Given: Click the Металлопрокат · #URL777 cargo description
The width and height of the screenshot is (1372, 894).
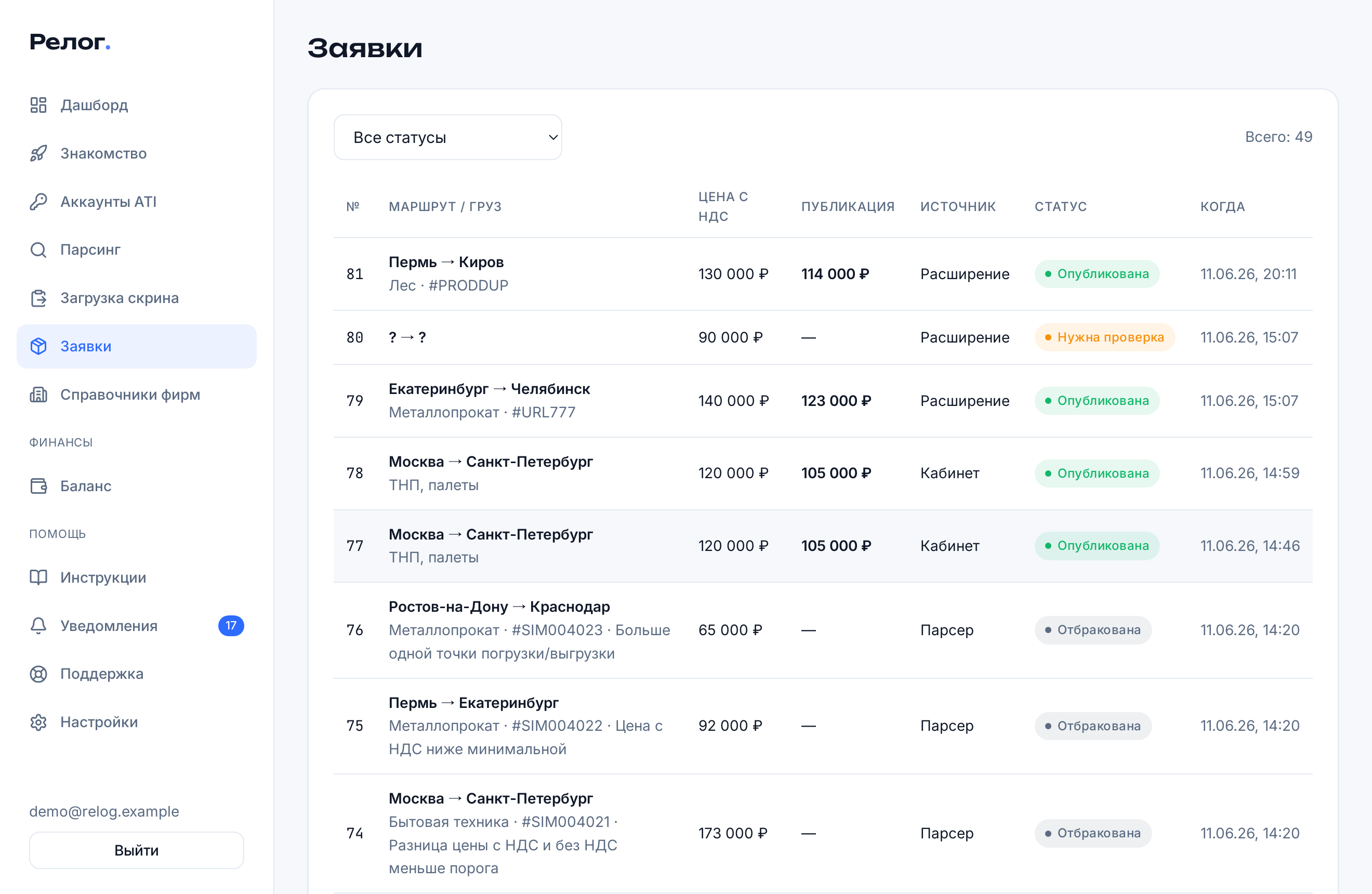Looking at the screenshot, I should tap(482, 412).
